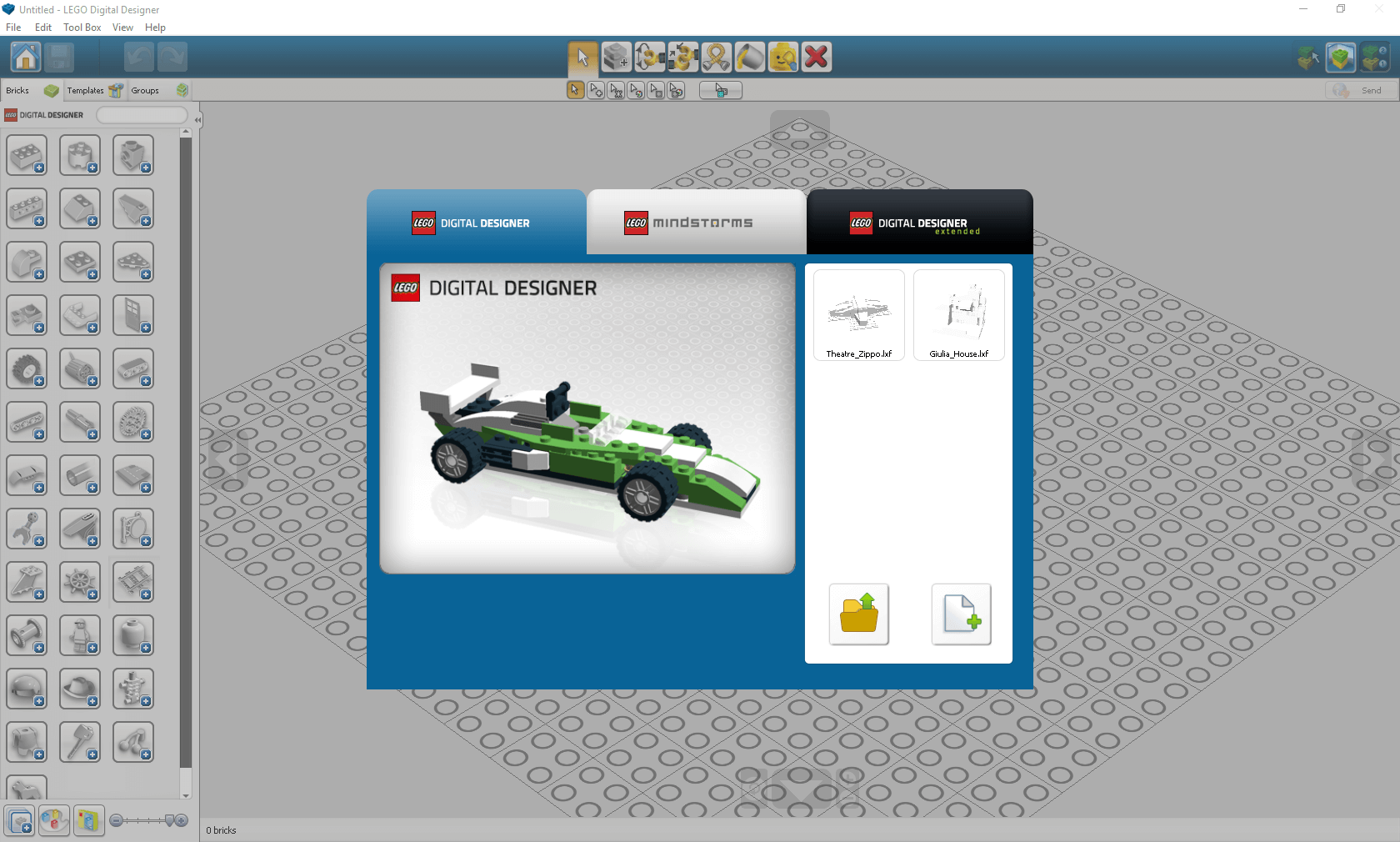Viewport: 1400px width, 842px height.
Task: Pick the Paint bucket tool
Action: coord(749,57)
